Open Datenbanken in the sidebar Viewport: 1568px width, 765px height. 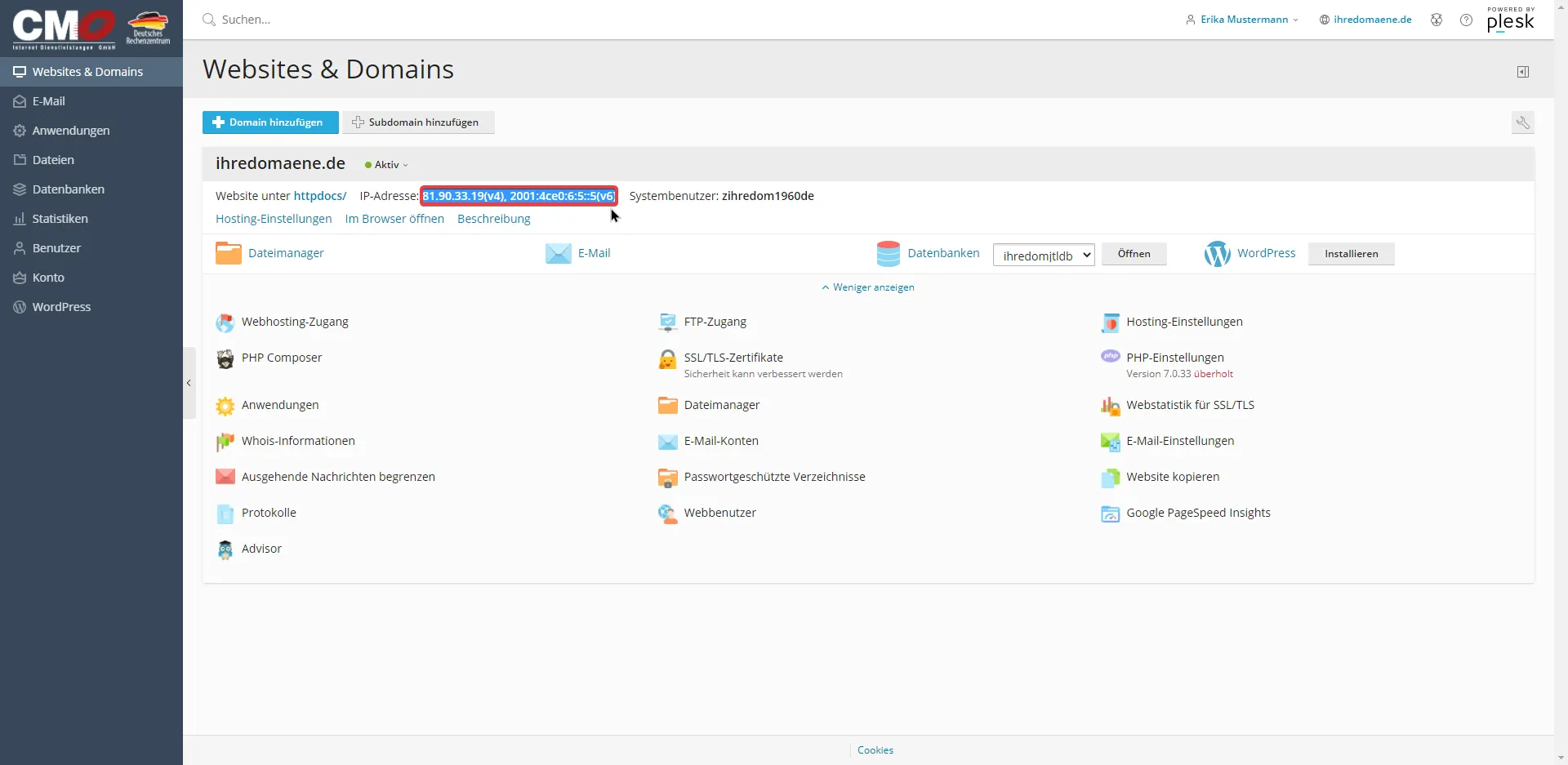click(91, 189)
